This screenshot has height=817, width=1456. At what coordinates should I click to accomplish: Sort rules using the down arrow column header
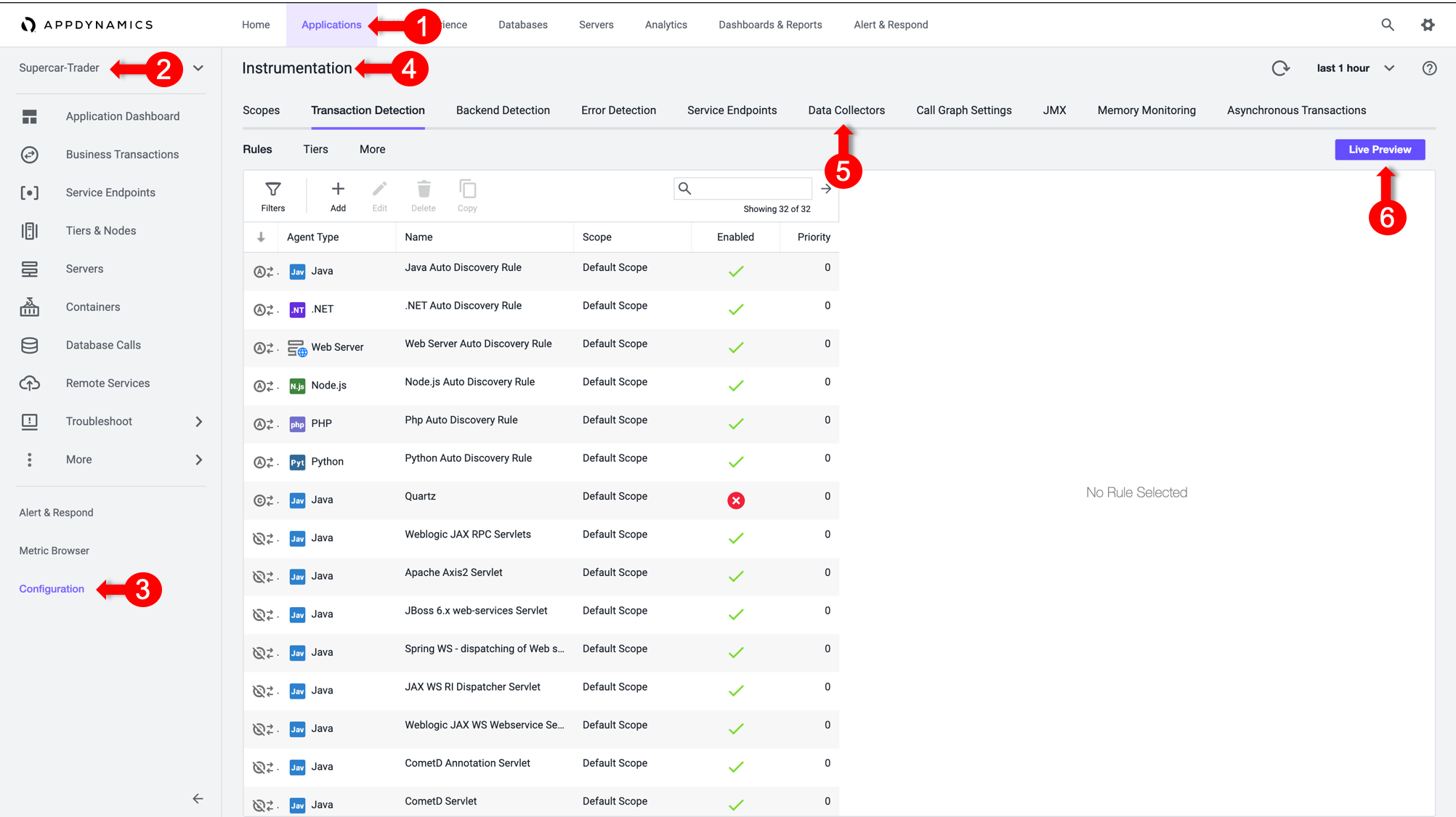tap(261, 237)
